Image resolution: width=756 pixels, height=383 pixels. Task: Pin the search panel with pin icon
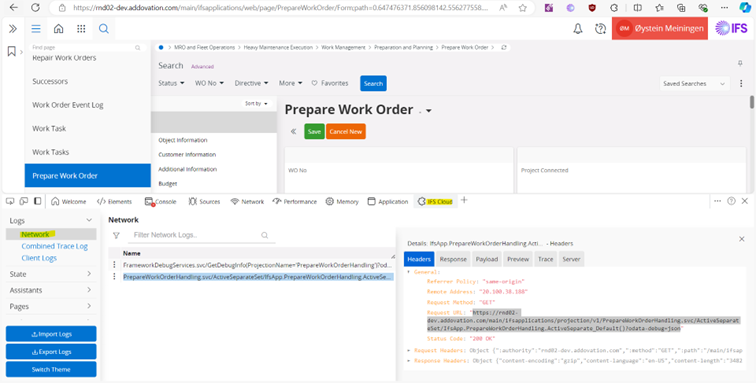tap(740, 64)
